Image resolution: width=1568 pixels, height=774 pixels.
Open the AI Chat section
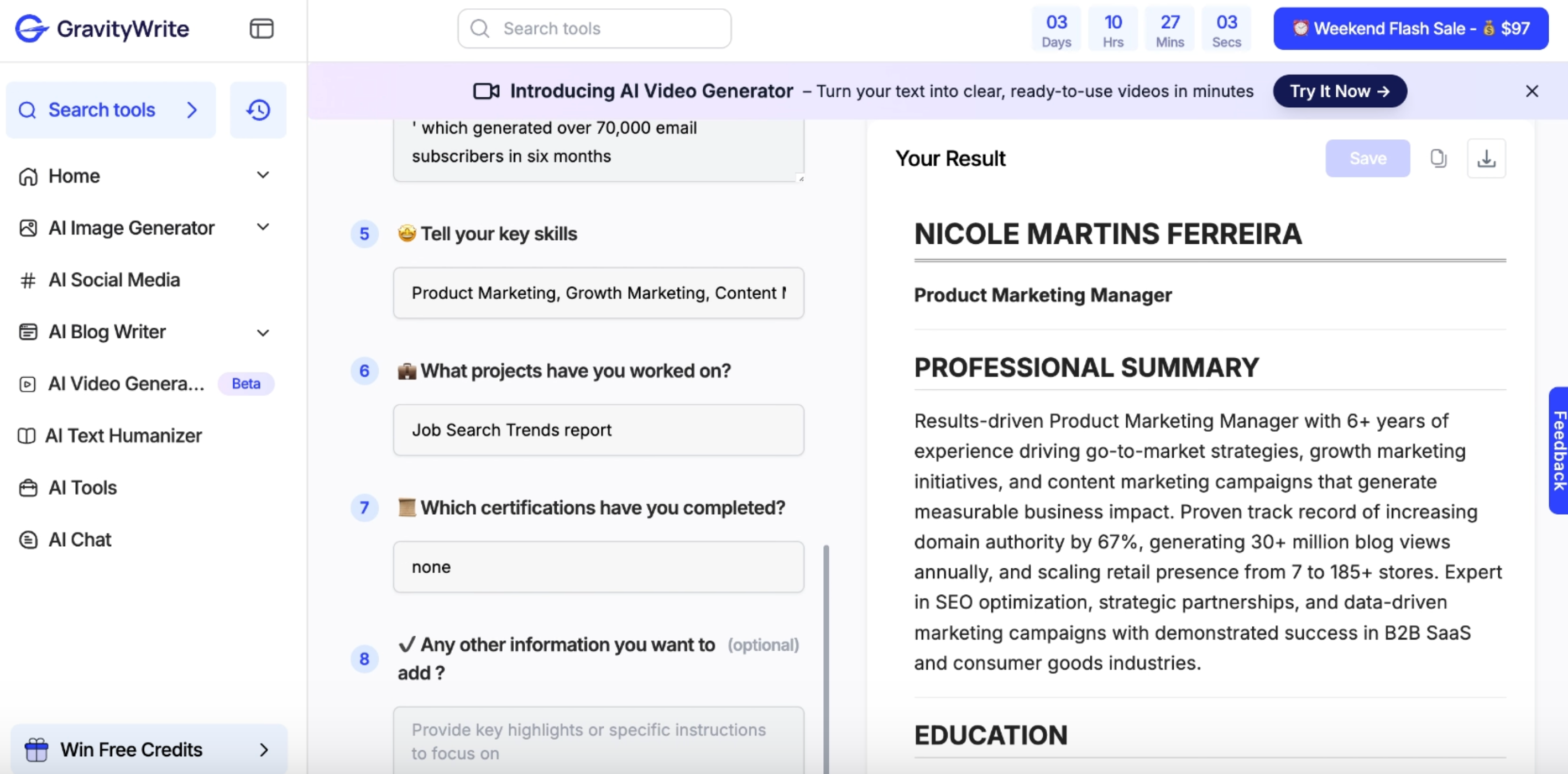click(80, 540)
